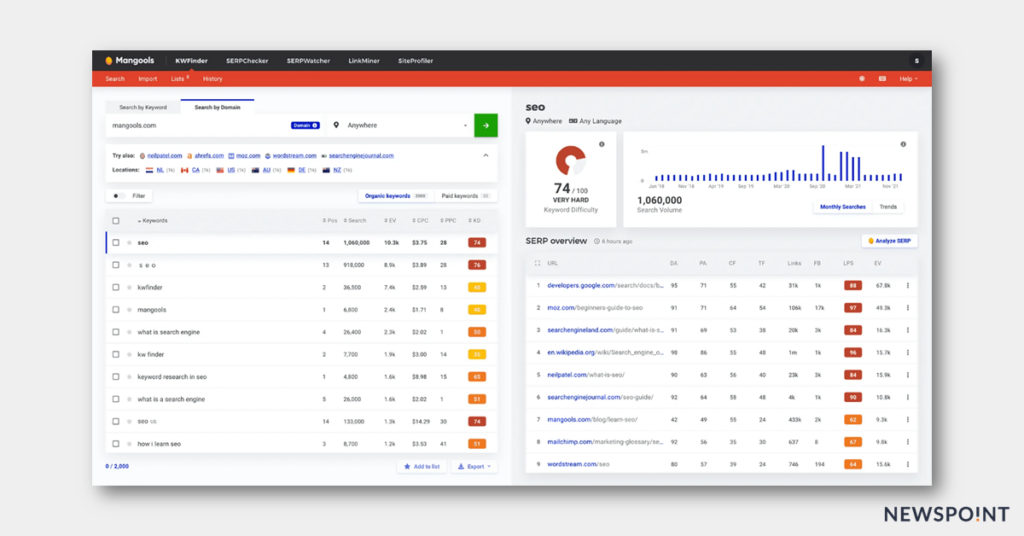Sort by CPC column header

(421, 221)
